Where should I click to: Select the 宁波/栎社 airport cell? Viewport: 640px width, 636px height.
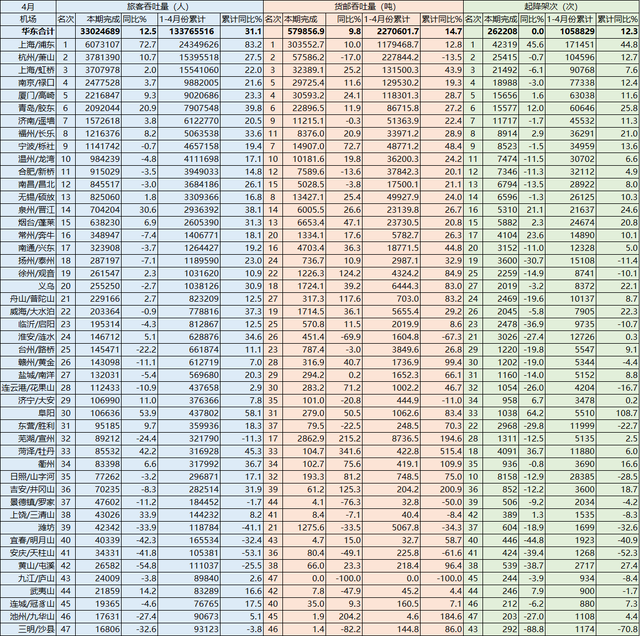tap(28, 146)
